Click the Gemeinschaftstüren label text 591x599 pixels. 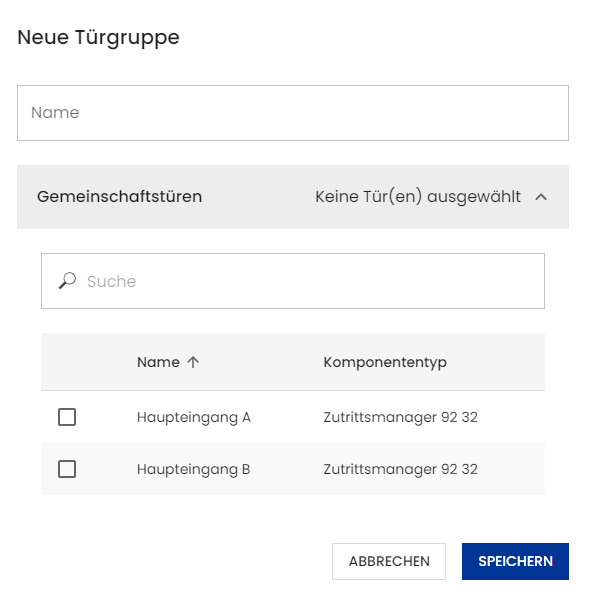119,197
